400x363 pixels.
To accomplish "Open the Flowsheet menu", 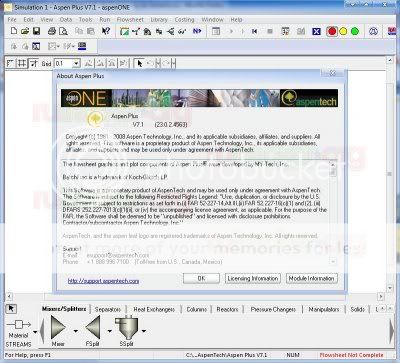I will point(130,20).
